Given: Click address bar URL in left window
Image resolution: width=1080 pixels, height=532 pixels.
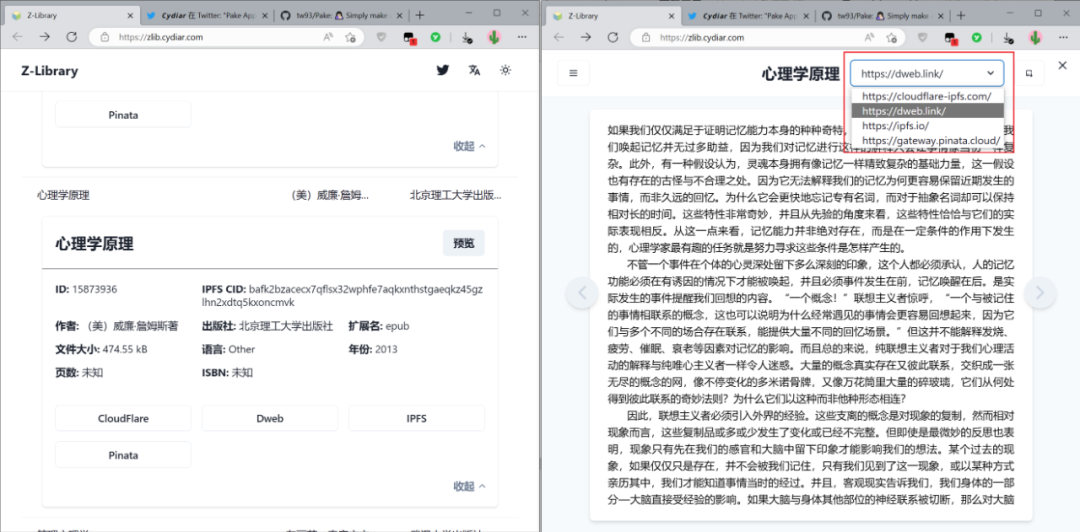Looking at the screenshot, I should pos(160,38).
